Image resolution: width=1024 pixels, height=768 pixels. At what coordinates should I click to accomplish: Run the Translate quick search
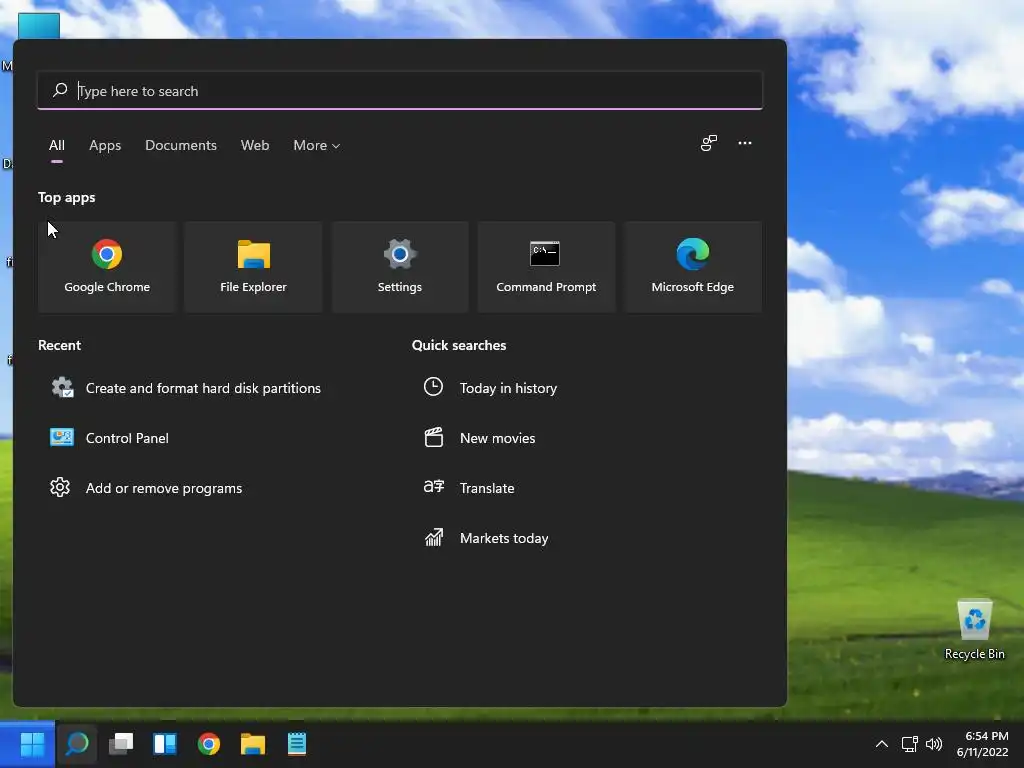(x=487, y=488)
